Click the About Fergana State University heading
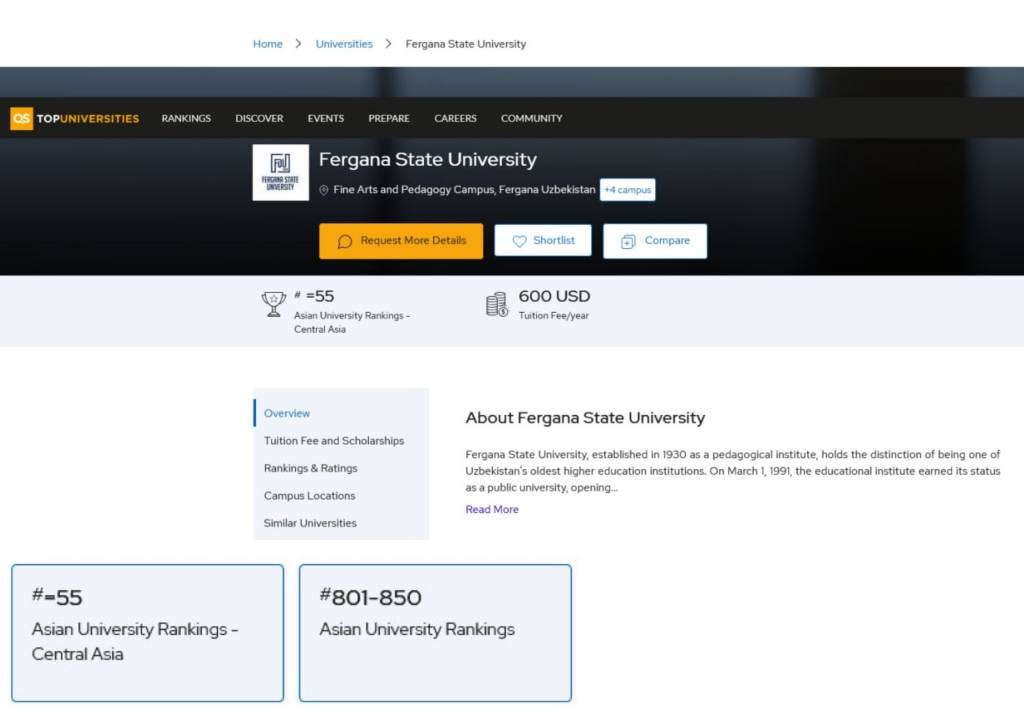 pos(585,418)
